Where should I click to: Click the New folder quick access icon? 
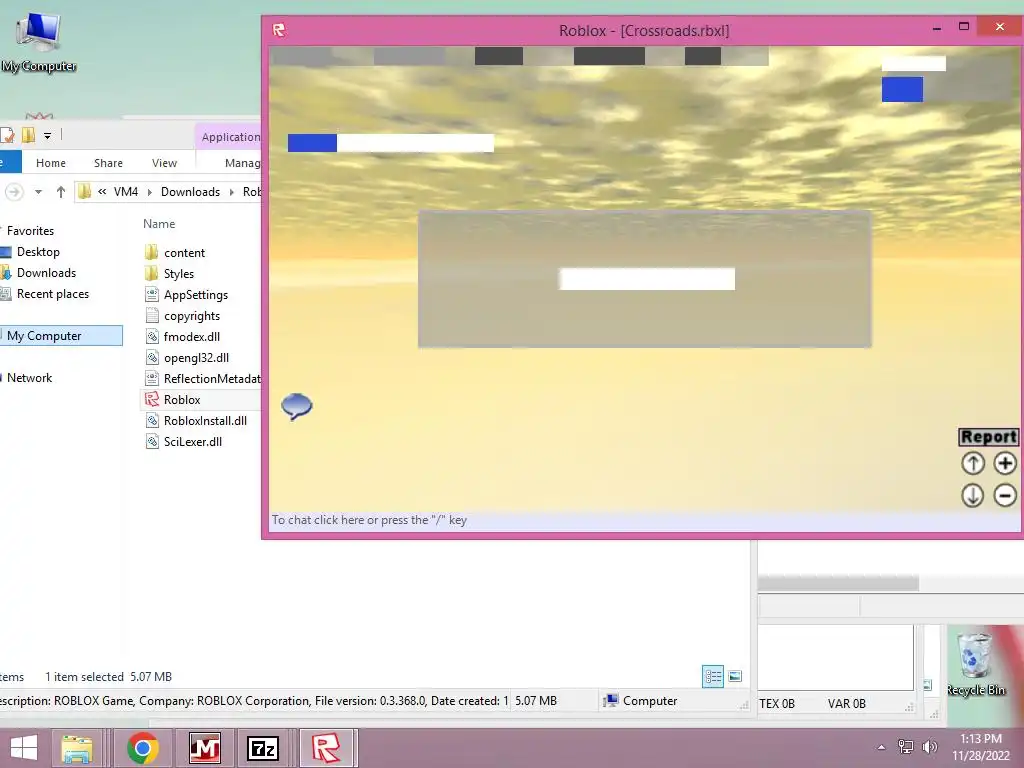[29, 135]
